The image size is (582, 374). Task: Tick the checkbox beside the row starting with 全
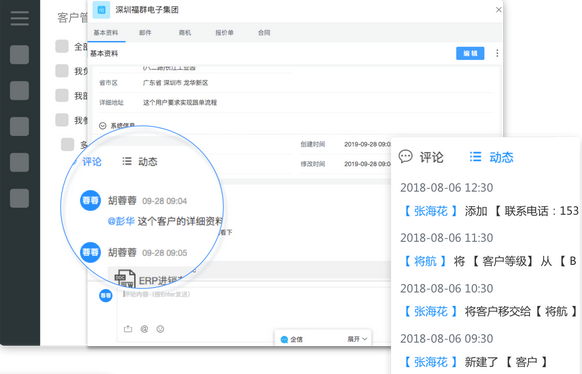62,46
